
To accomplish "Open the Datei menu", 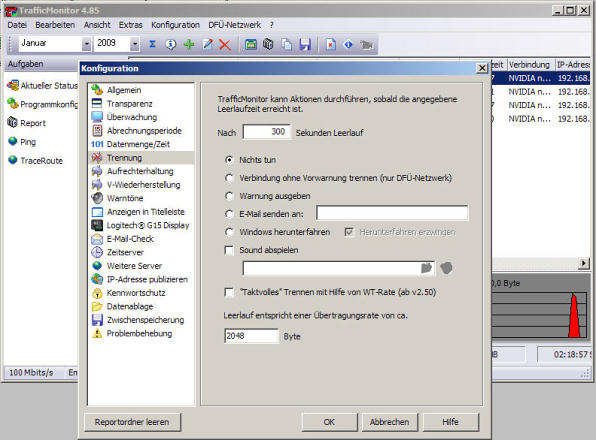I will click(17, 25).
